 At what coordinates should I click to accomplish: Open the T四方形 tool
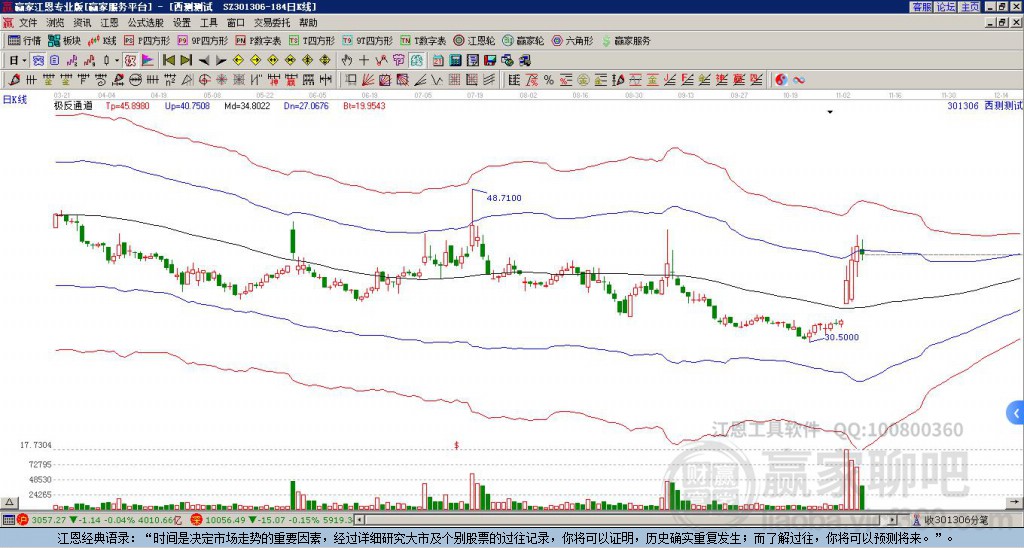312,40
